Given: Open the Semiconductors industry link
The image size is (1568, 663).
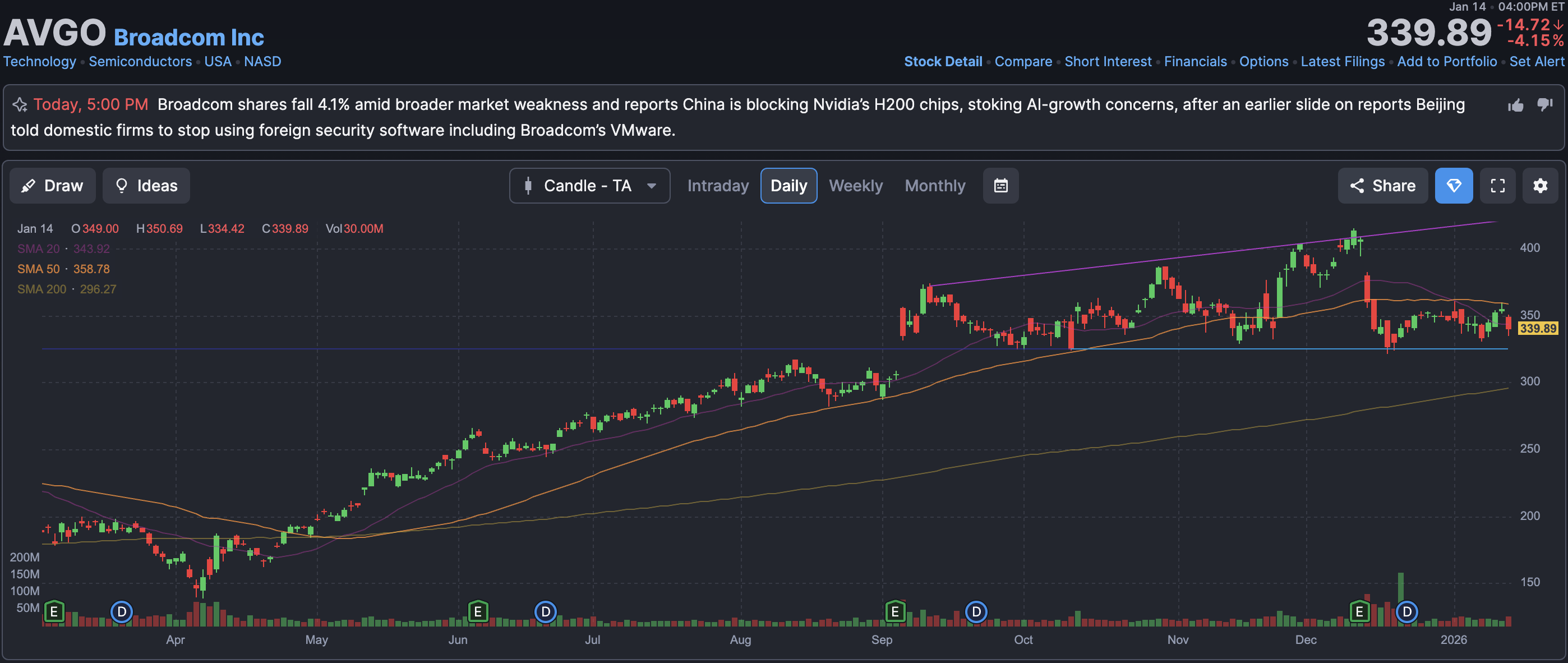Looking at the screenshot, I should pyautogui.click(x=140, y=62).
